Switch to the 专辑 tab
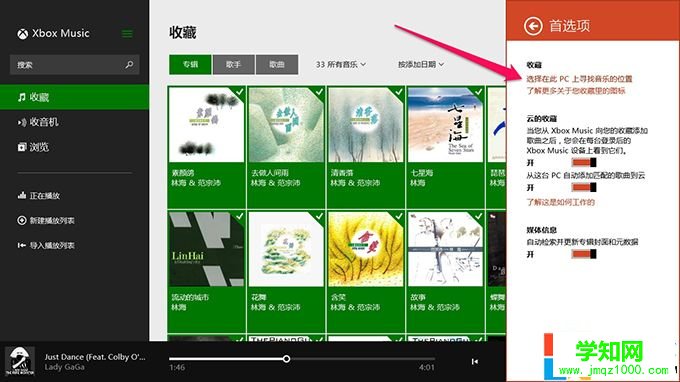Viewport: 680px width, 382px height. click(x=190, y=65)
